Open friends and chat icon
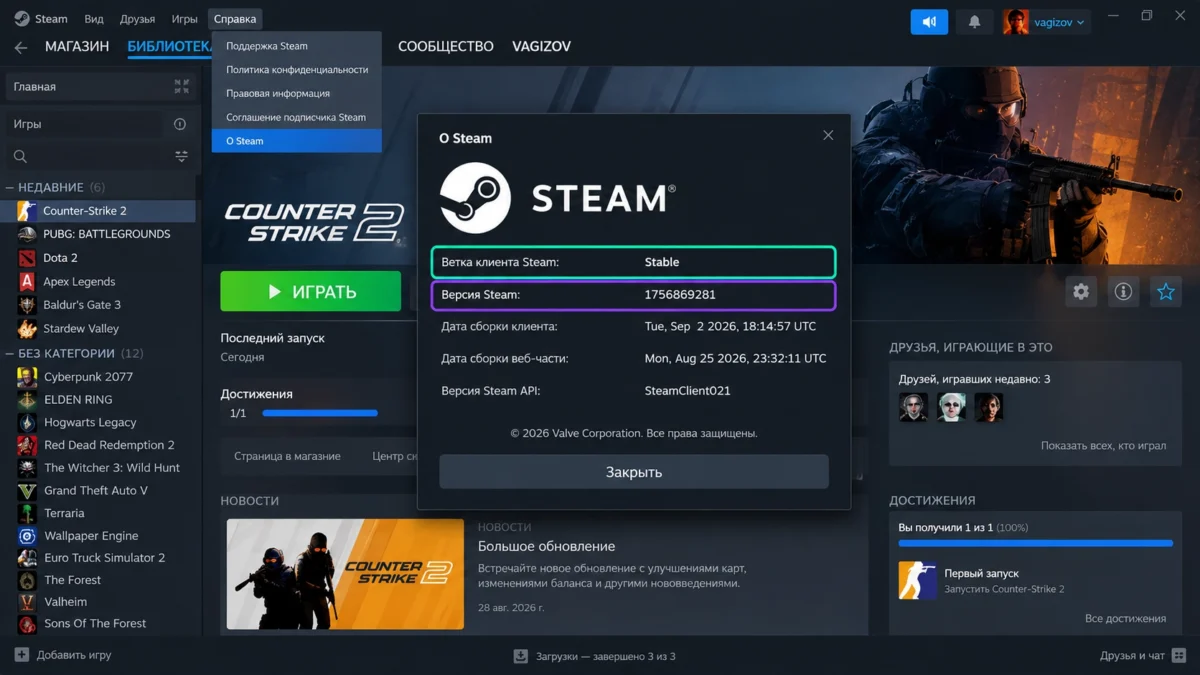 point(1178,656)
